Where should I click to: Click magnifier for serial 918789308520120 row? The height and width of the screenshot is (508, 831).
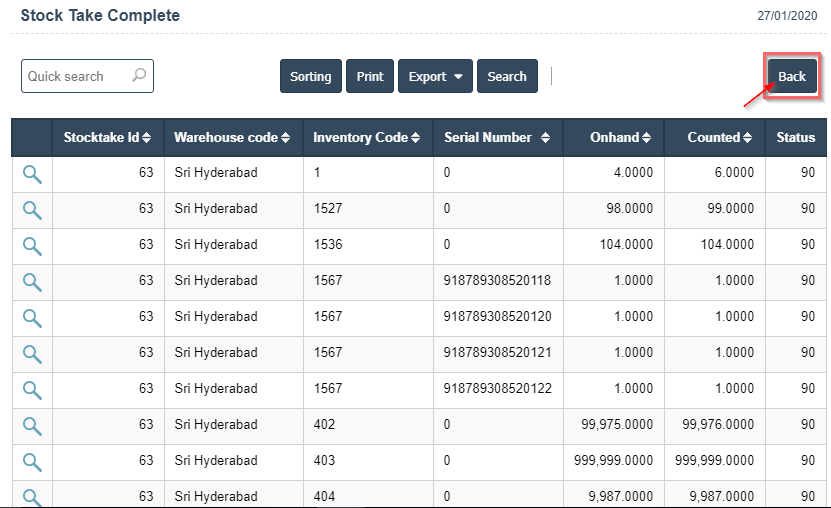point(32,318)
